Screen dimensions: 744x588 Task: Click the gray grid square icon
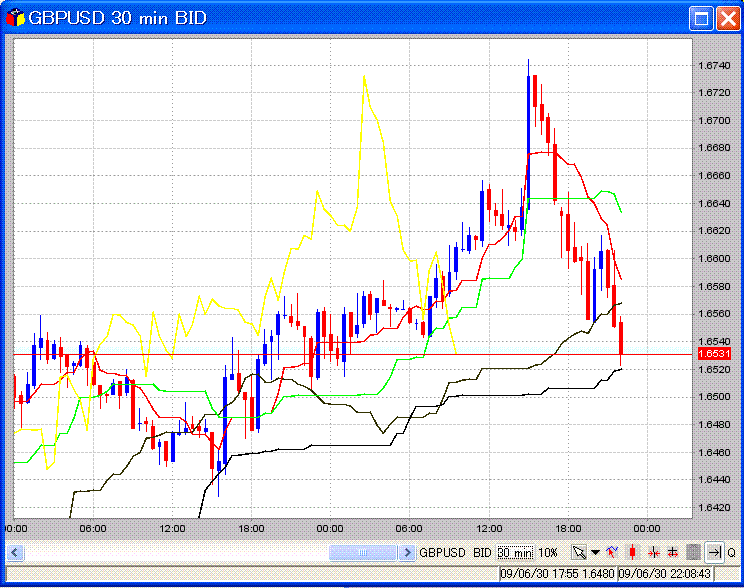693,552
